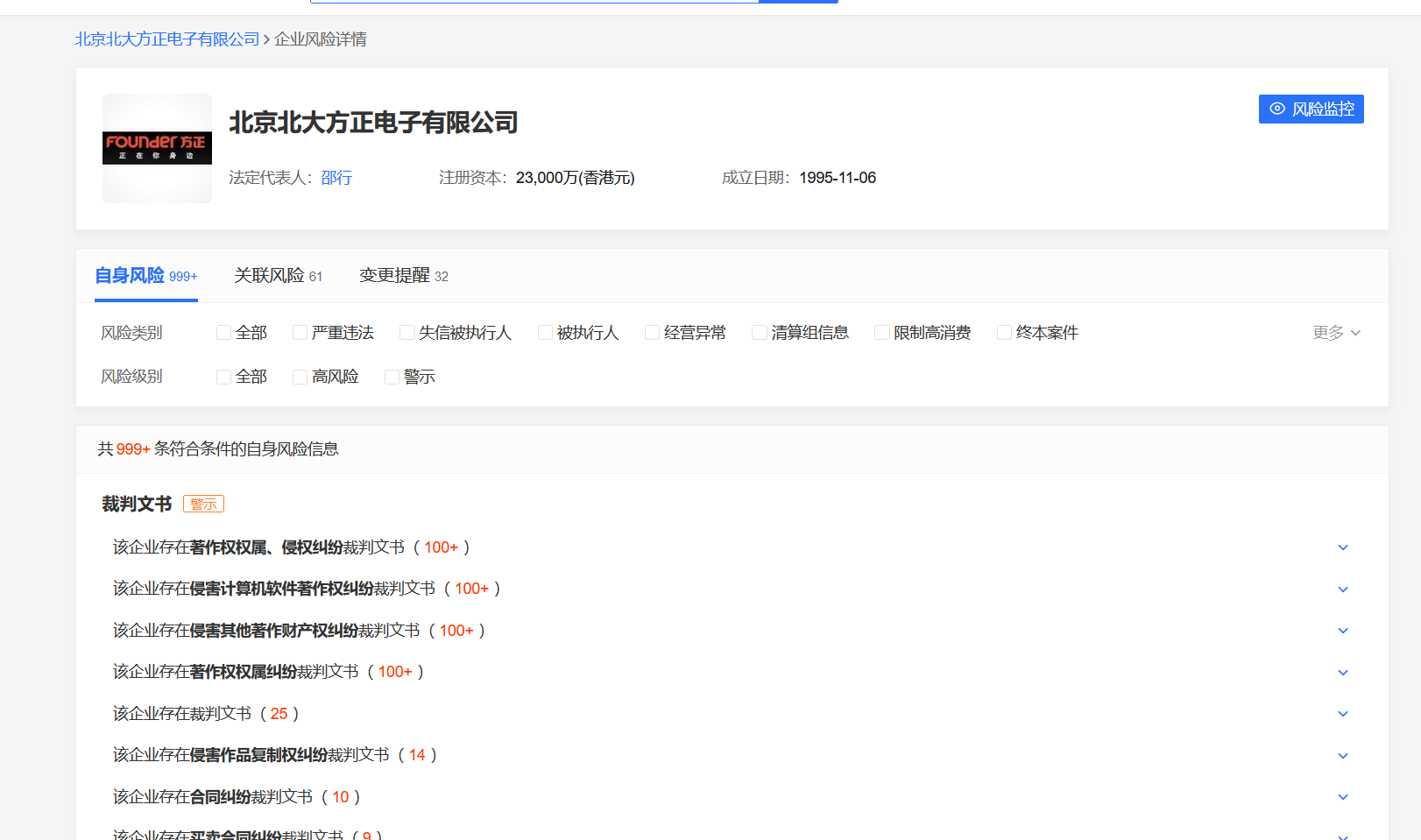The image size is (1421, 840).
Task: Check the 警示 level filter
Action: [392, 377]
